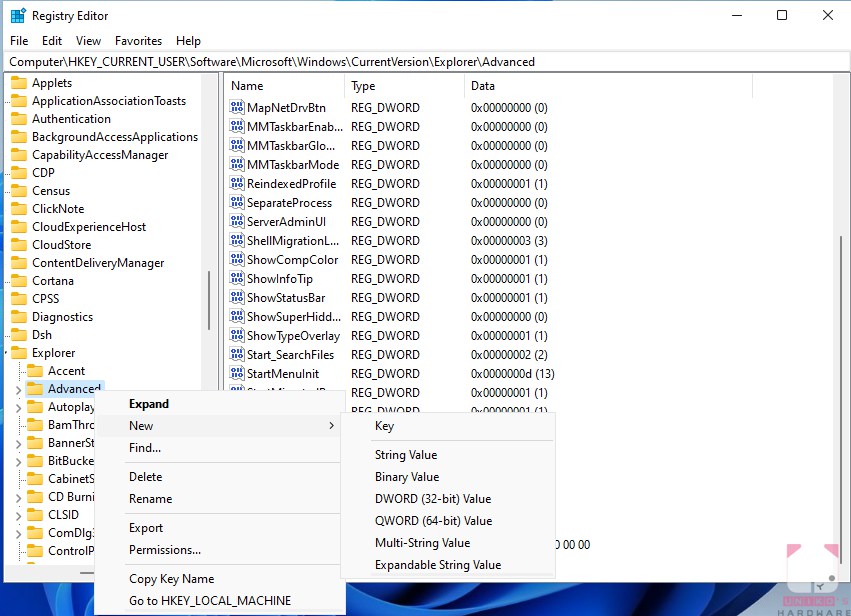Click the ClickNote folder icon
The height and width of the screenshot is (616, 851).
point(19,209)
